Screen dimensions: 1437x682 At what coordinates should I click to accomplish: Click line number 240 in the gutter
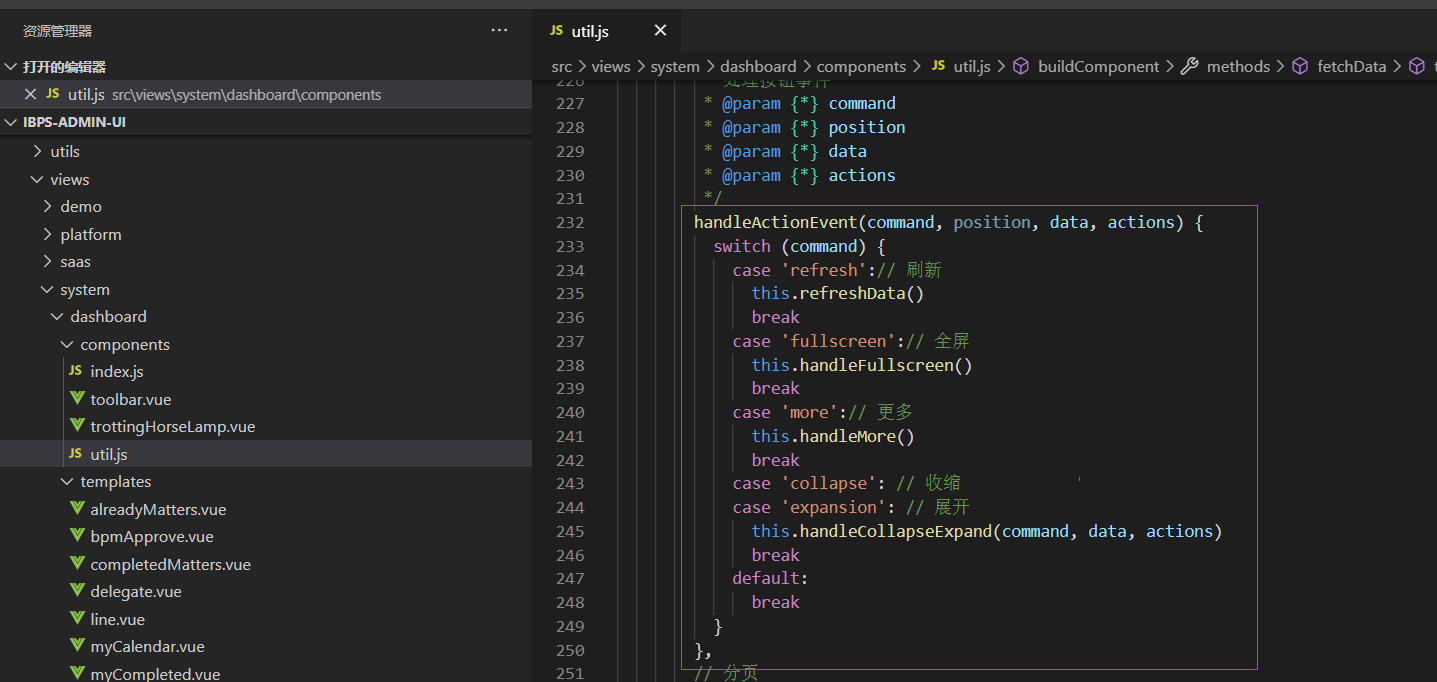coord(569,413)
